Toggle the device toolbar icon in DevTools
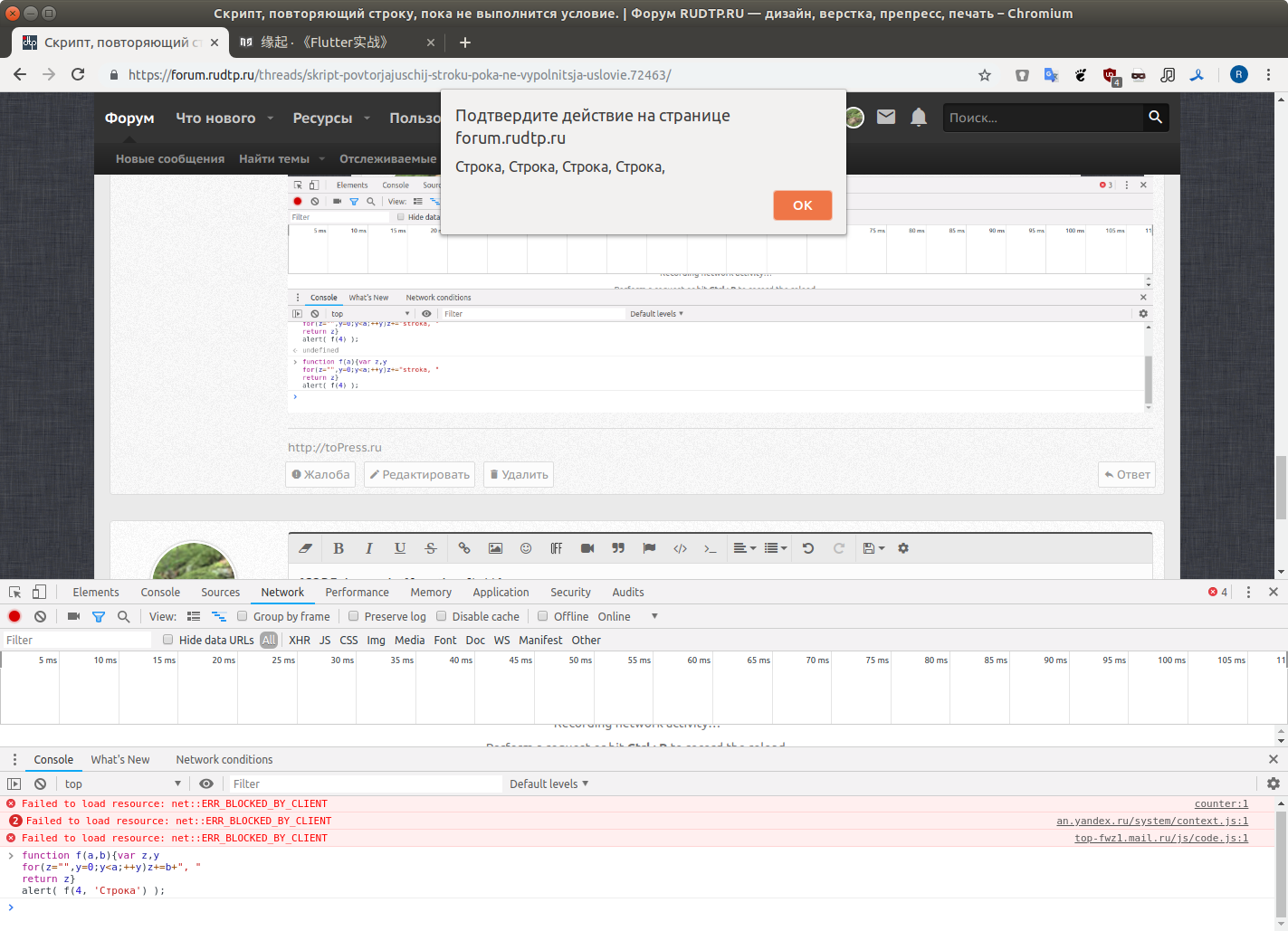1288x931 pixels. tap(39, 592)
